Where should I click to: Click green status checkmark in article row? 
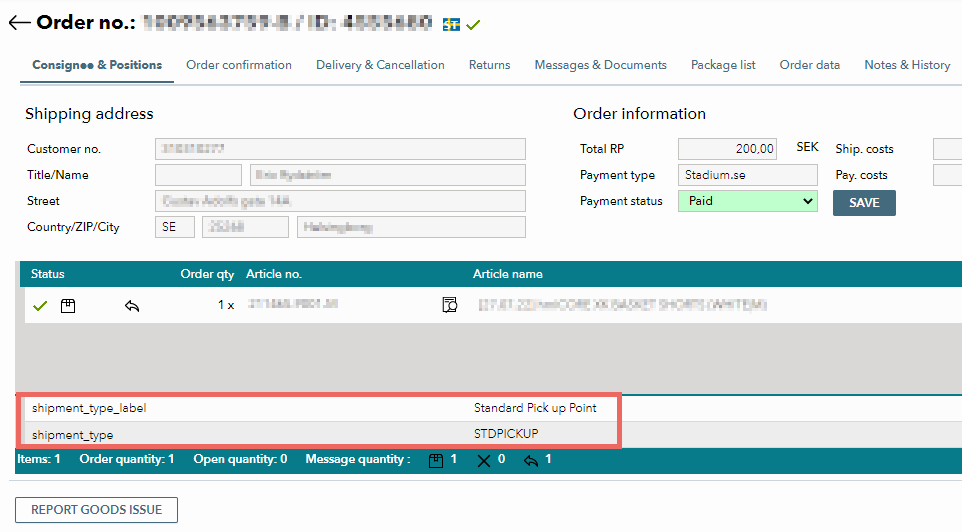[40, 306]
